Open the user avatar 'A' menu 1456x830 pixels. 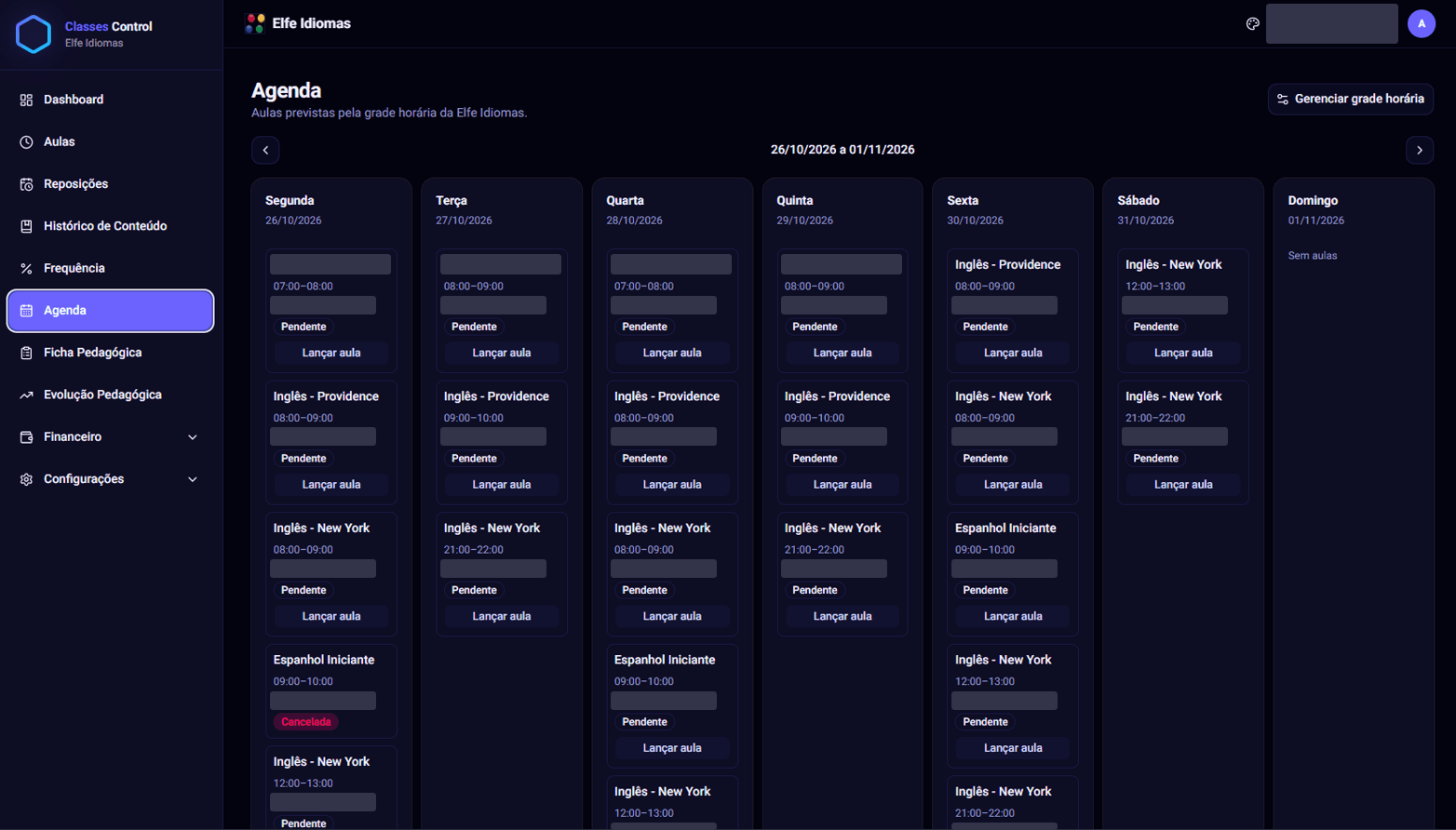[1422, 24]
